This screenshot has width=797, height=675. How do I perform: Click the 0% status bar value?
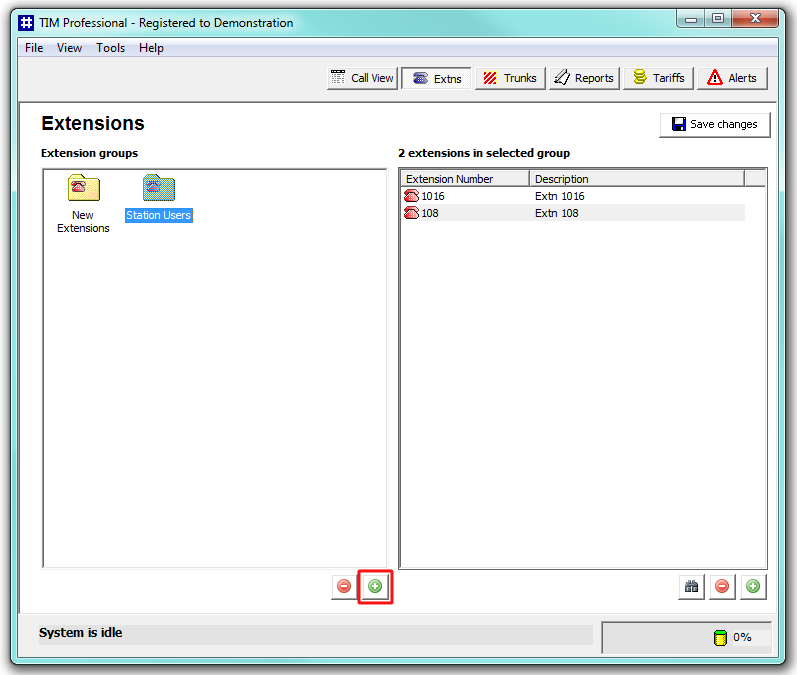pyautogui.click(x=742, y=637)
